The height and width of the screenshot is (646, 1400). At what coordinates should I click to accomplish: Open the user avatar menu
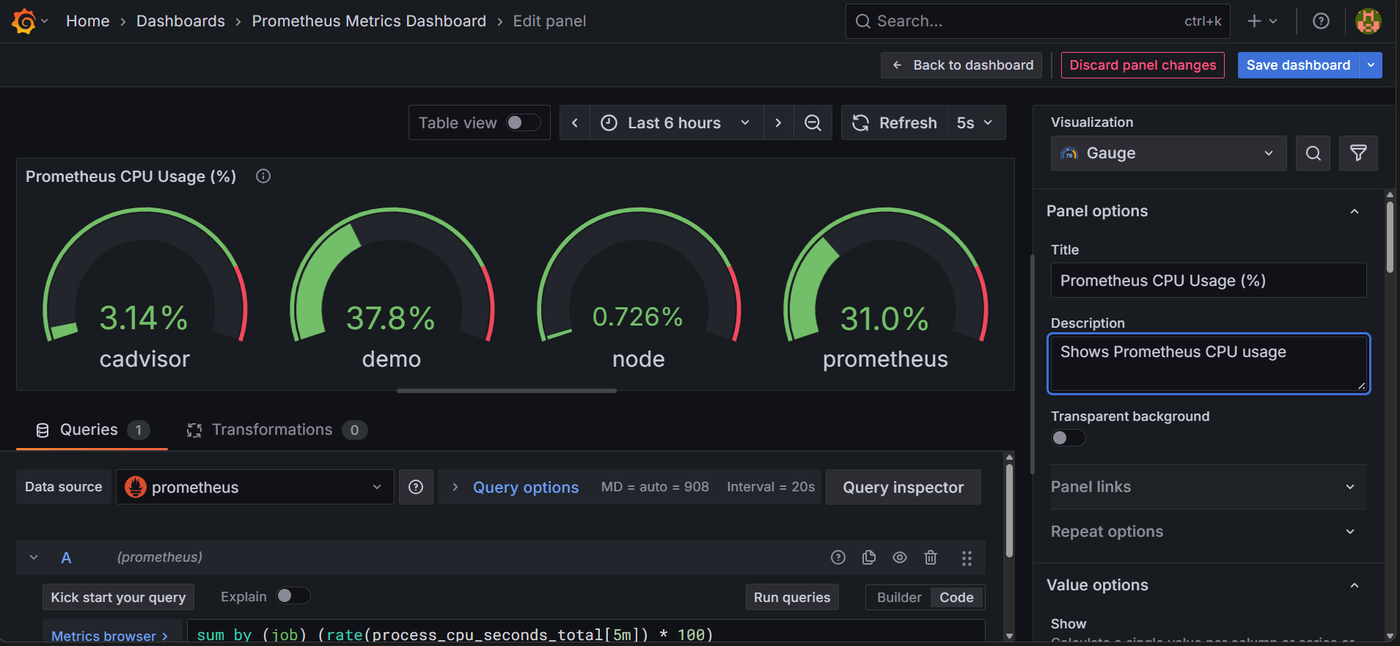(x=1368, y=21)
